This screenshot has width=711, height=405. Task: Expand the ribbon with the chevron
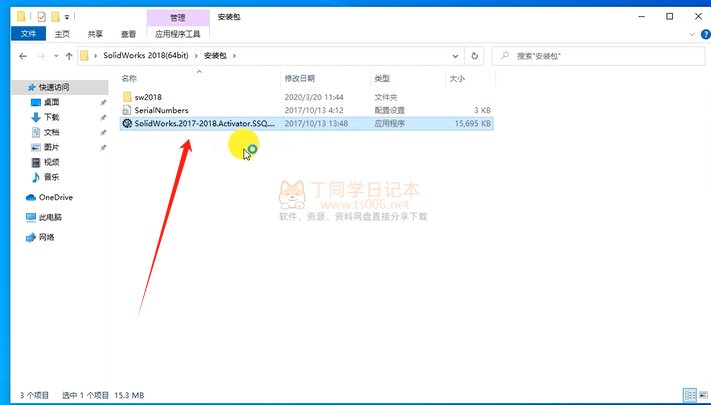pyautogui.click(x=692, y=34)
